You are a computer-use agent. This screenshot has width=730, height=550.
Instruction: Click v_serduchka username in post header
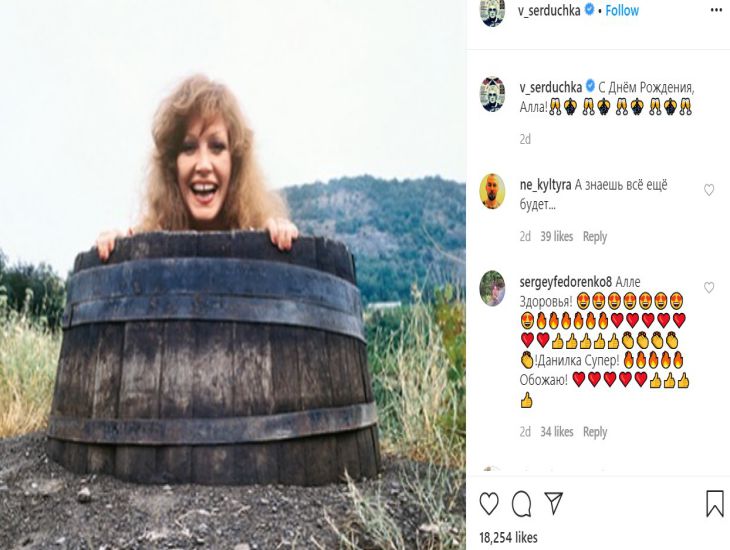549,10
